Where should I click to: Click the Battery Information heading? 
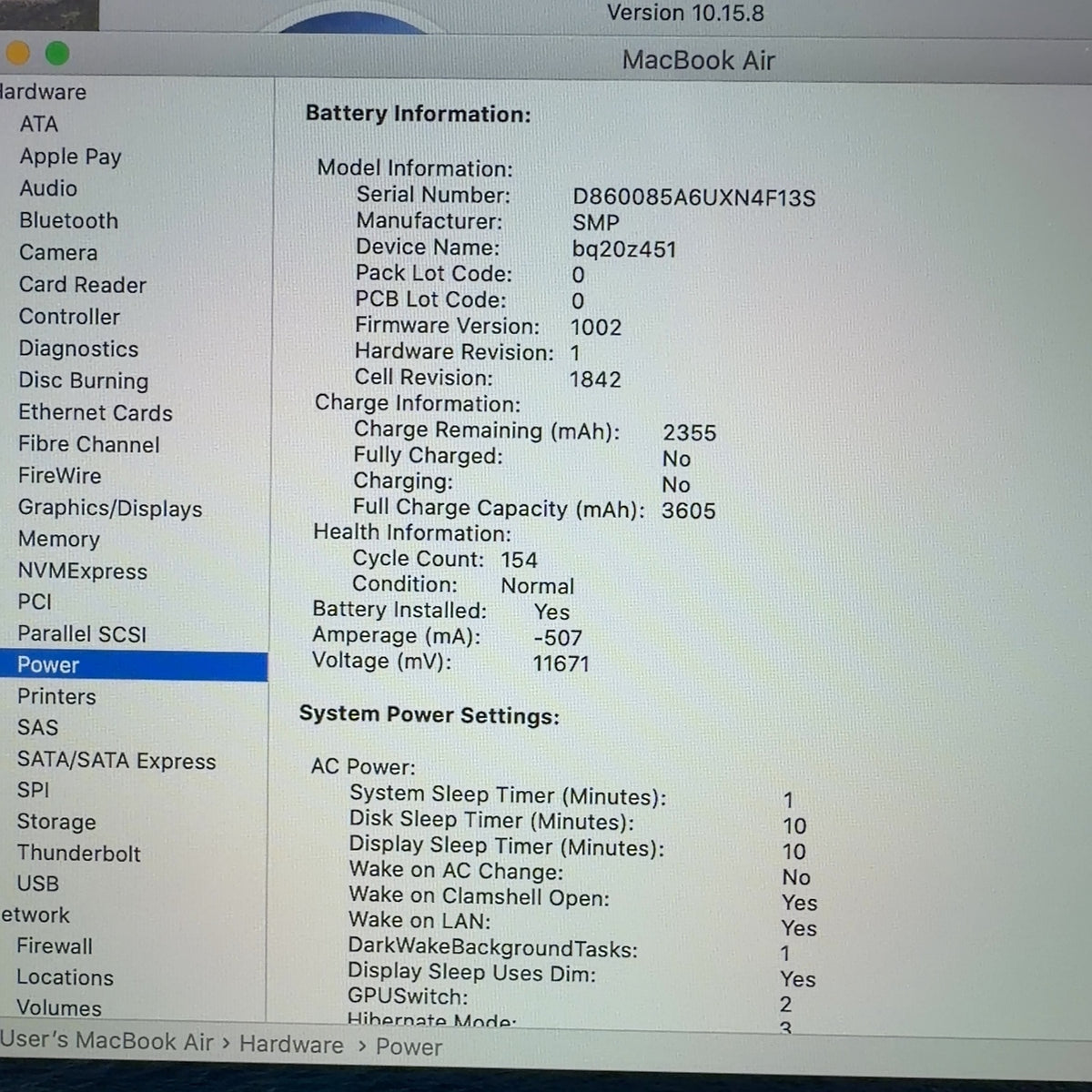419,113
